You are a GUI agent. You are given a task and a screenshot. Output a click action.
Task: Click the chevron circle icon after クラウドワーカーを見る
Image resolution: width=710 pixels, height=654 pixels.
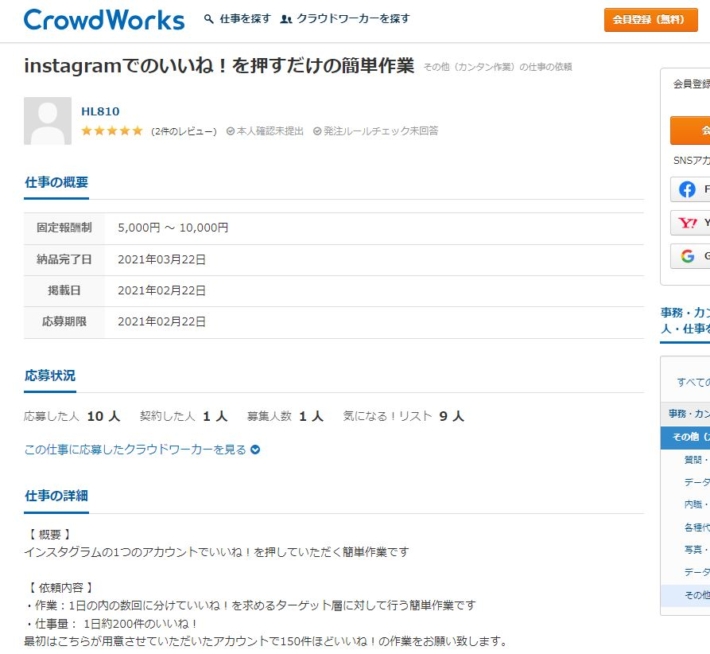tap(255, 450)
